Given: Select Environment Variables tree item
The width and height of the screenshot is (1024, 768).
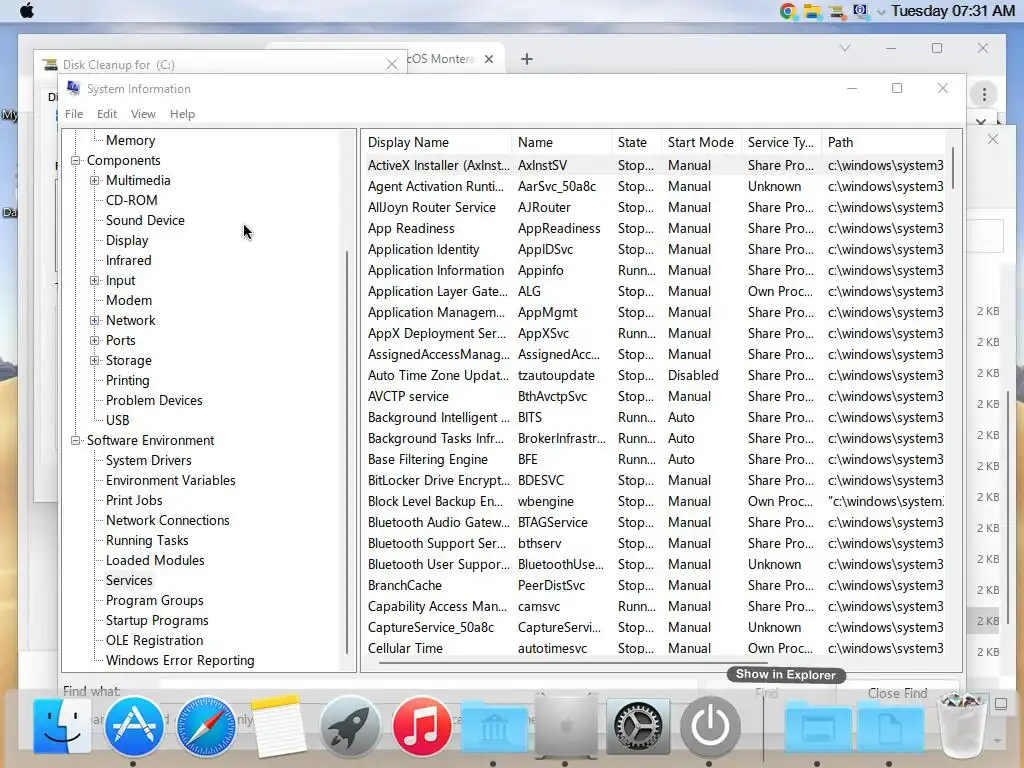Looking at the screenshot, I should coord(171,481).
